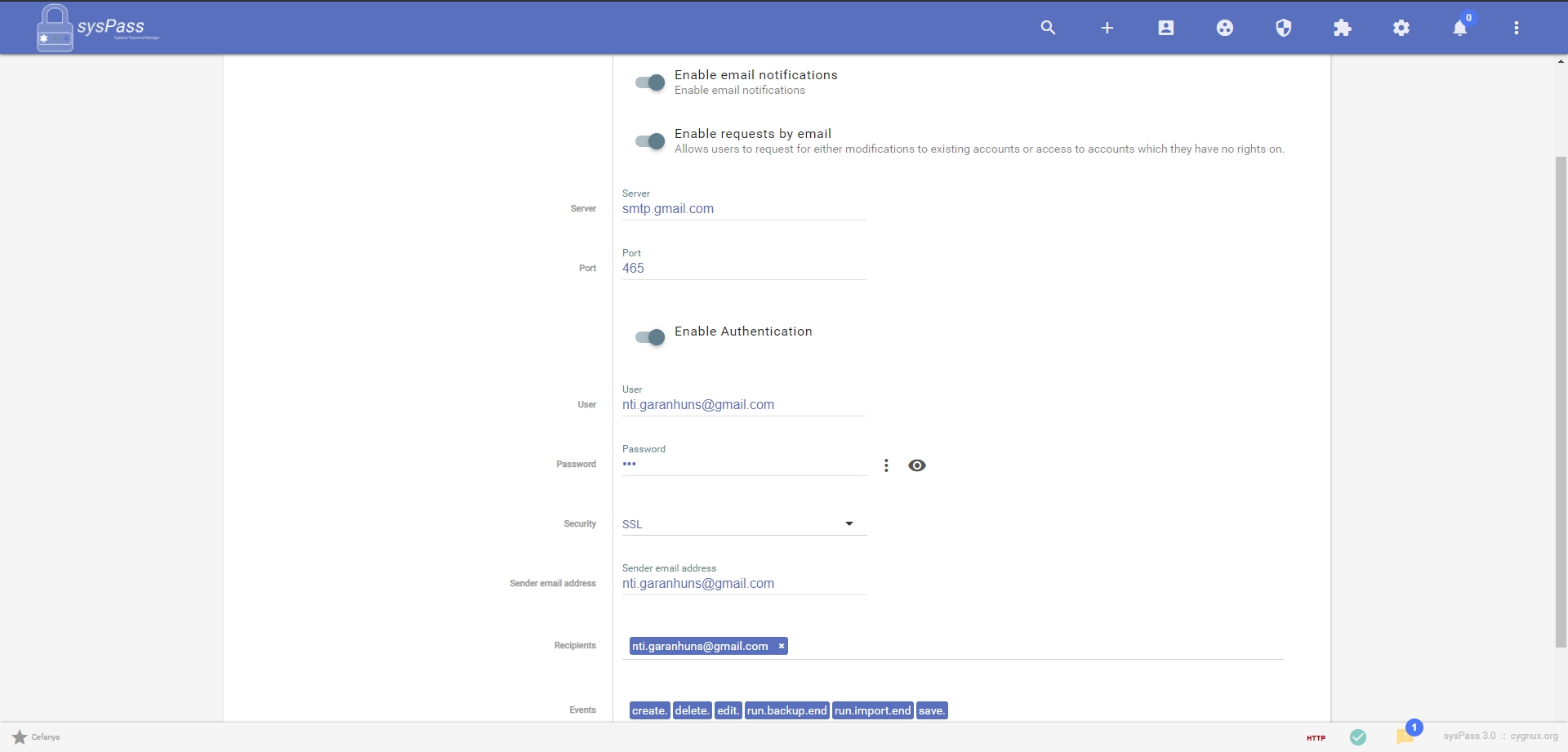Click the Port field containing 465
Image resolution: width=1568 pixels, height=752 pixels.
(744, 269)
